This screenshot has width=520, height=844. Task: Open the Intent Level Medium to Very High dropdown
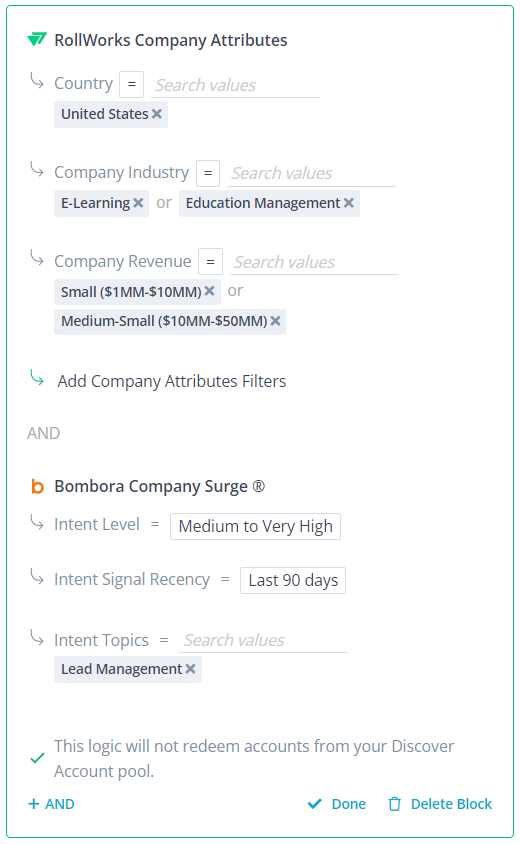tap(255, 526)
